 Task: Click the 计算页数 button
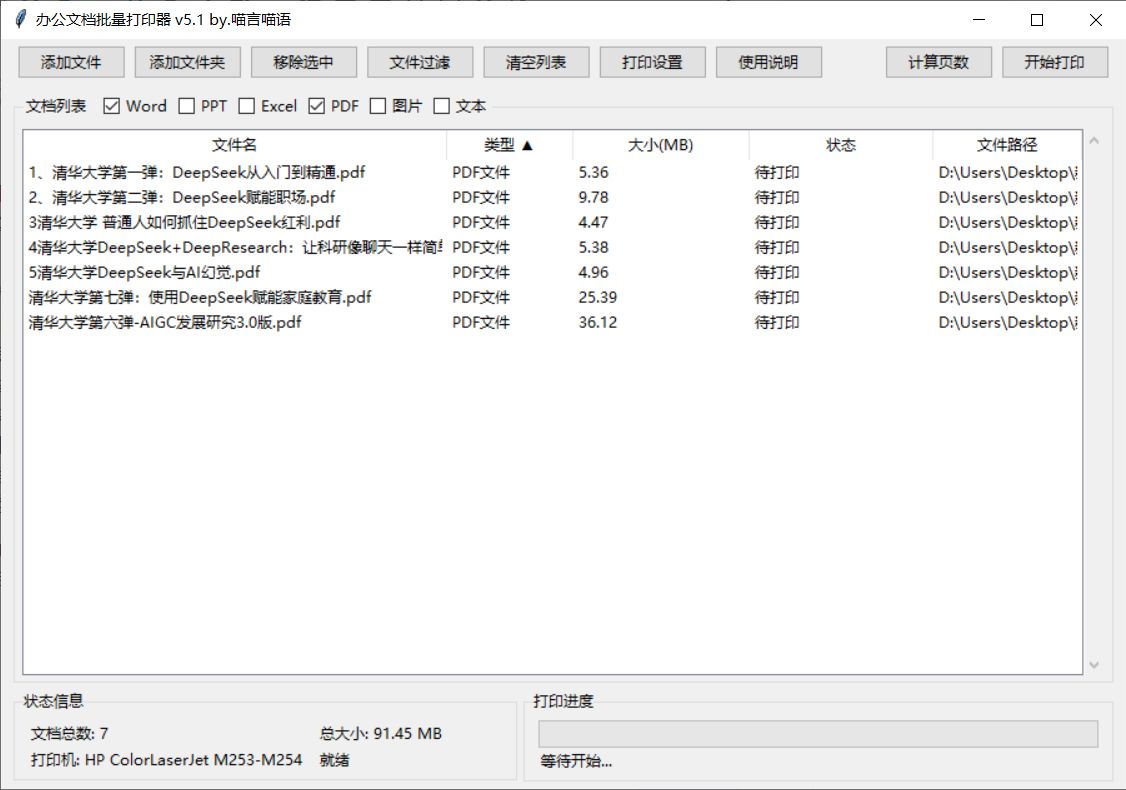(939, 62)
